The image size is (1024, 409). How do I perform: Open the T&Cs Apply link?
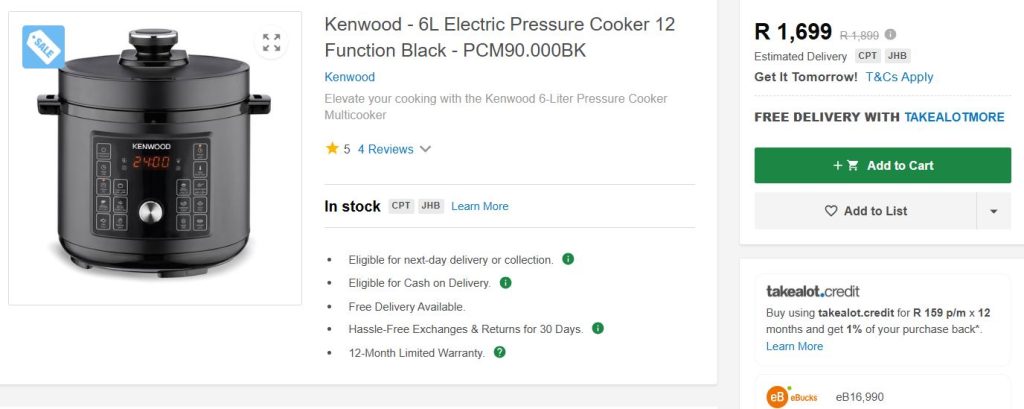pos(899,77)
